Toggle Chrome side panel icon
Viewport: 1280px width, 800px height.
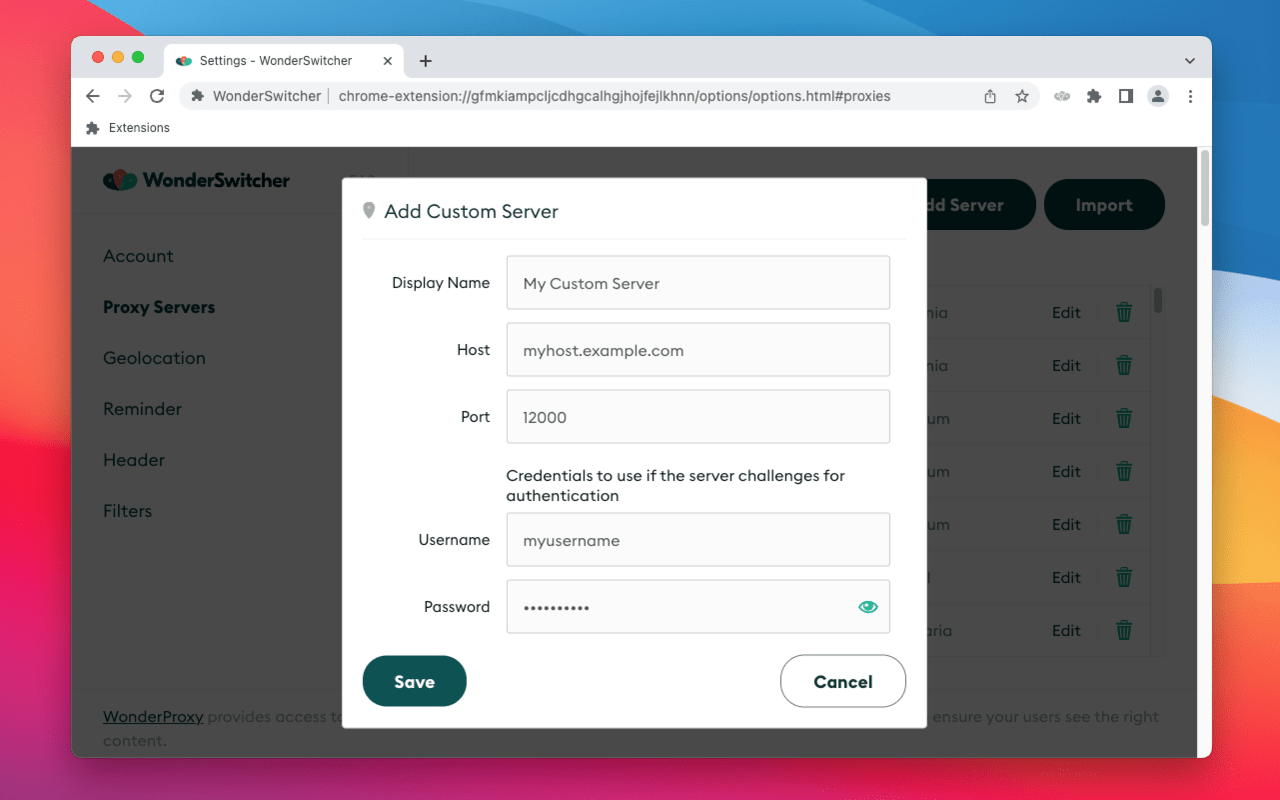pyautogui.click(x=1126, y=96)
